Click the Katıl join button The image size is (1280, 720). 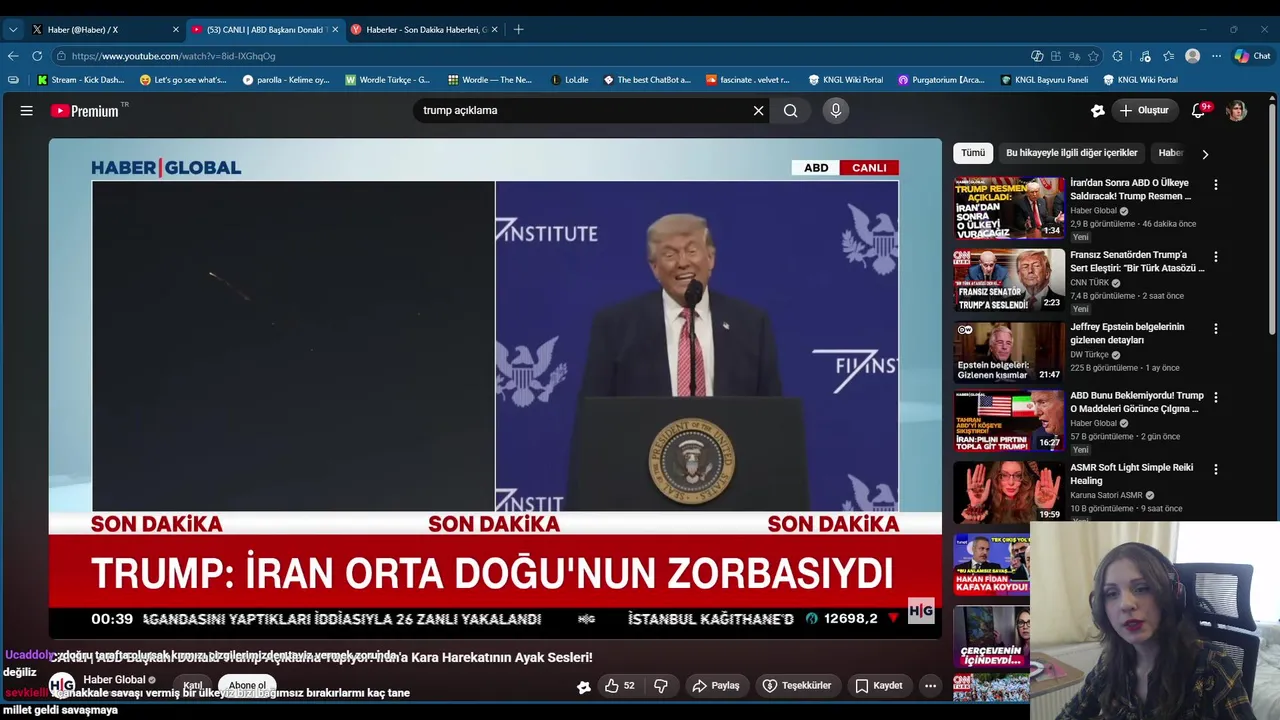(x=193, y=686)
